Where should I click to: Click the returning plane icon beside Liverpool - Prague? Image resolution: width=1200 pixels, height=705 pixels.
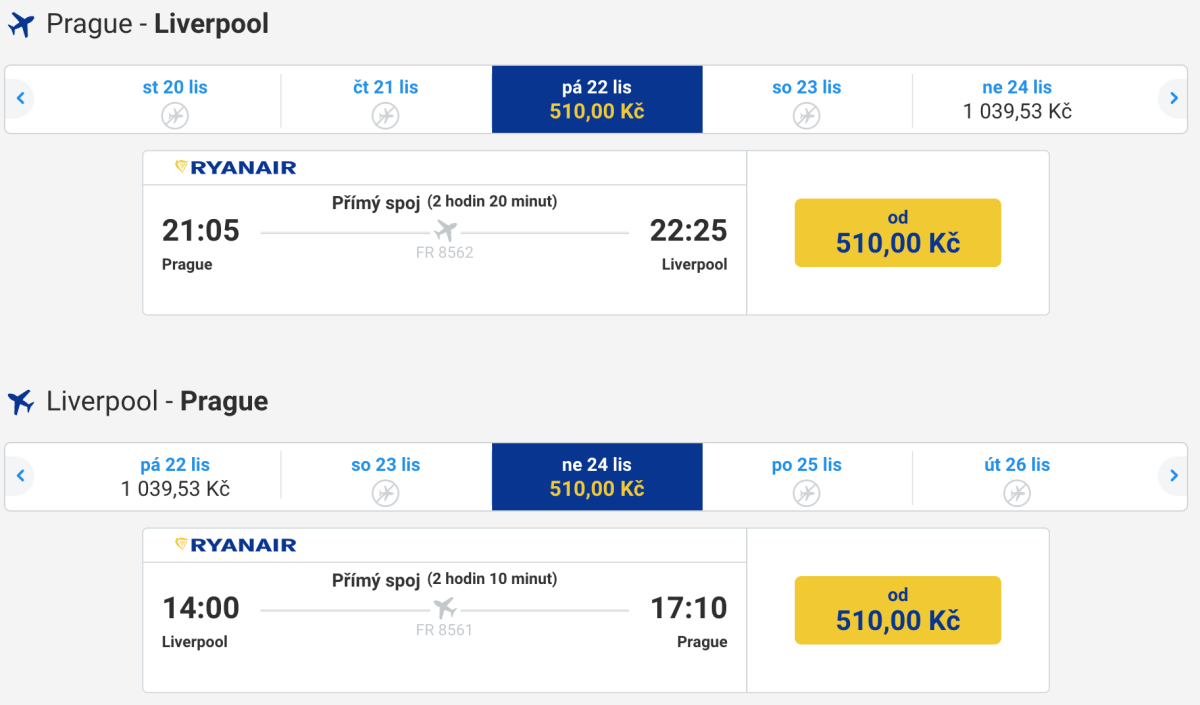pyautogui.click(x=21, y=402)
